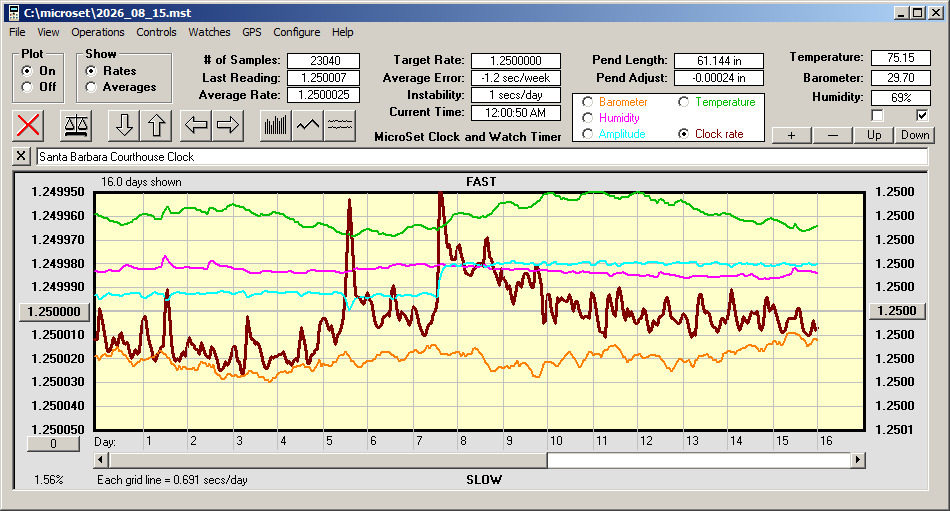950x511 pixels.
Task: Click the Barometer value field 29.70
Action: [900, 78]
